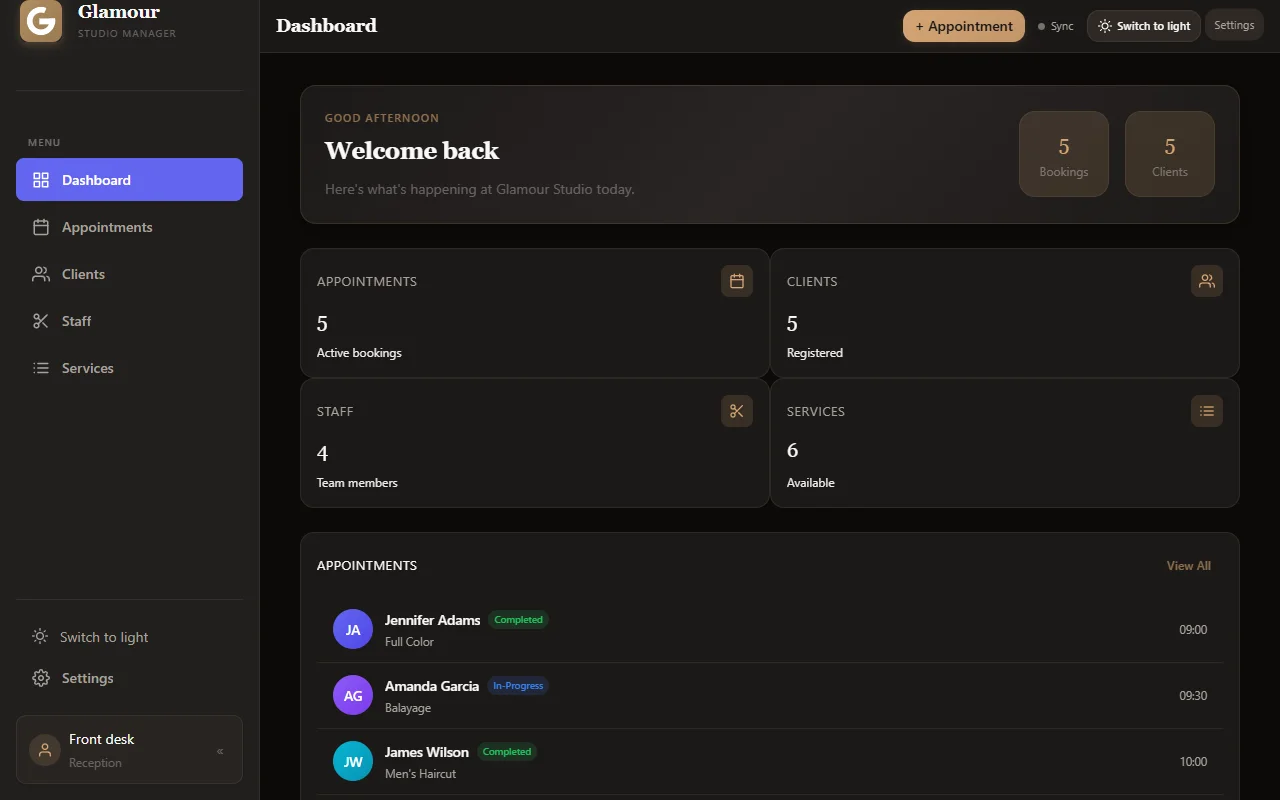Click the Clients people icon in sidebar

point(41,274)
